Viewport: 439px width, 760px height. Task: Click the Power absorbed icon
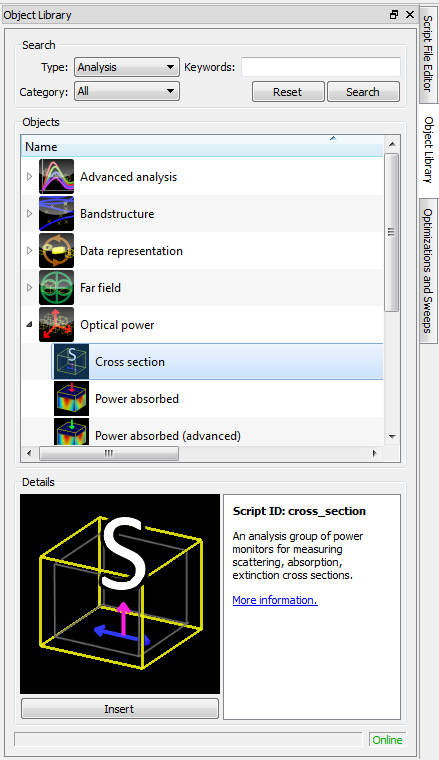click(x=71, y=398)
